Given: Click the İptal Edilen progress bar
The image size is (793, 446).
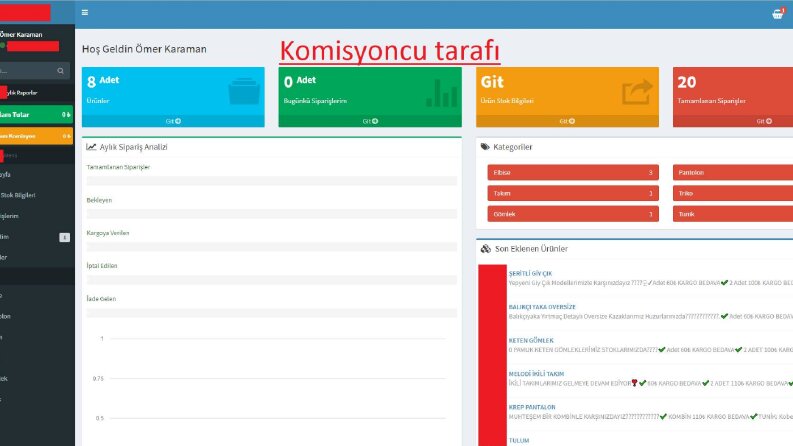Looking at the screenshot, I should coord(272,280).
